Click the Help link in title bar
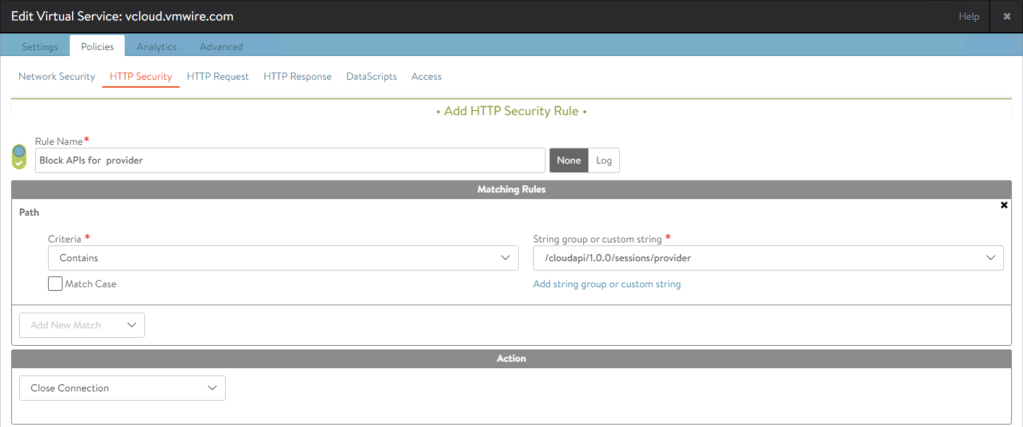 [x=968, y=17]
